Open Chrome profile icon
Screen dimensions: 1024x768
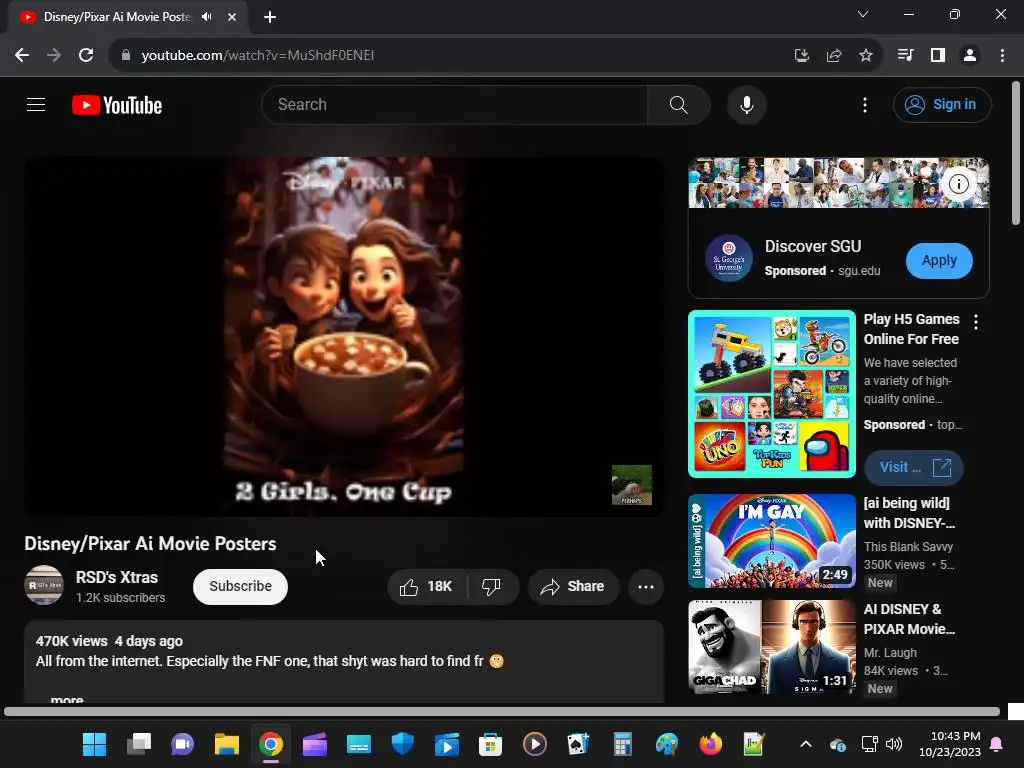point(970,55)
